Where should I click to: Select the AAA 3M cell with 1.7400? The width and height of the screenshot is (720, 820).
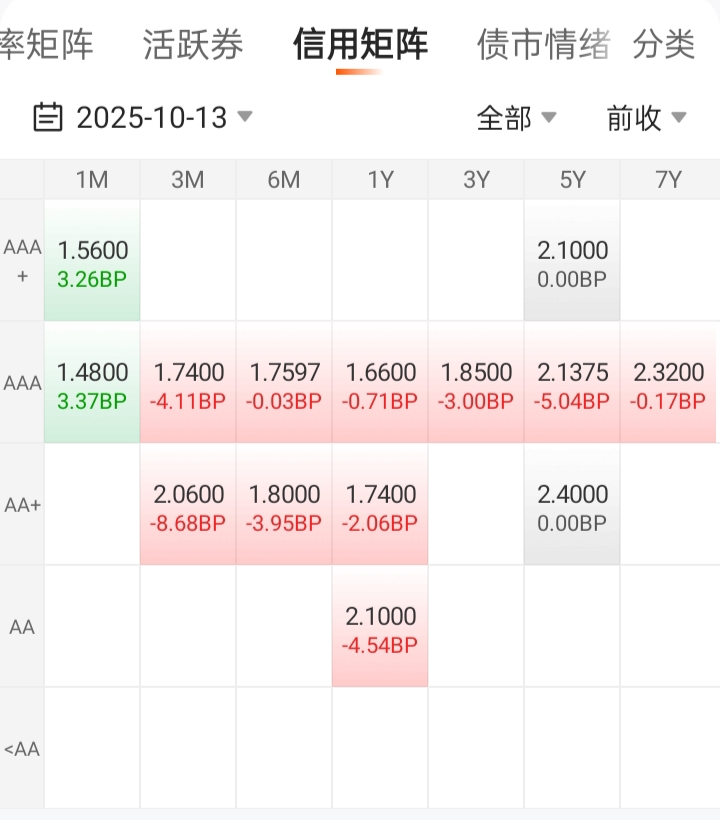[x=188, y=385]
